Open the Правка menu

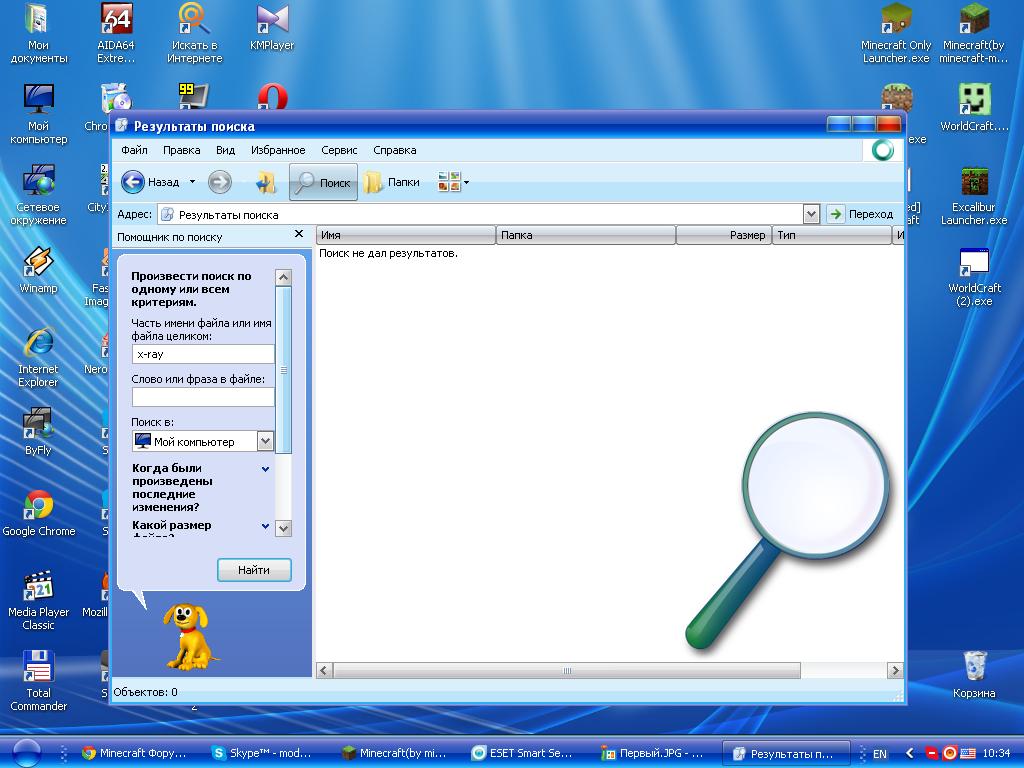tap(182, 150)
